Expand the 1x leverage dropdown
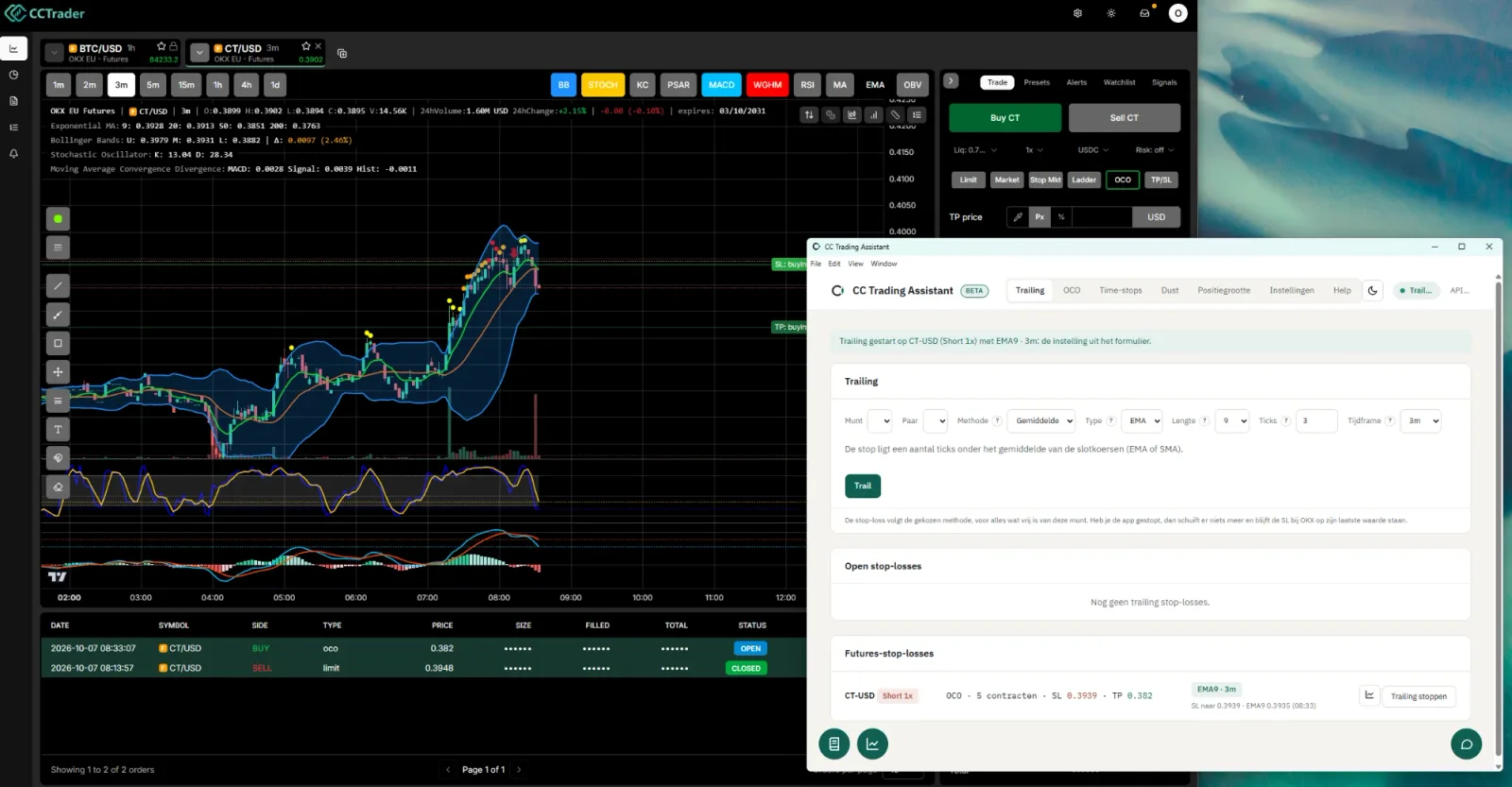Image resolution: width=1512 pixels, height=787 pixels. pos(1034,150)
